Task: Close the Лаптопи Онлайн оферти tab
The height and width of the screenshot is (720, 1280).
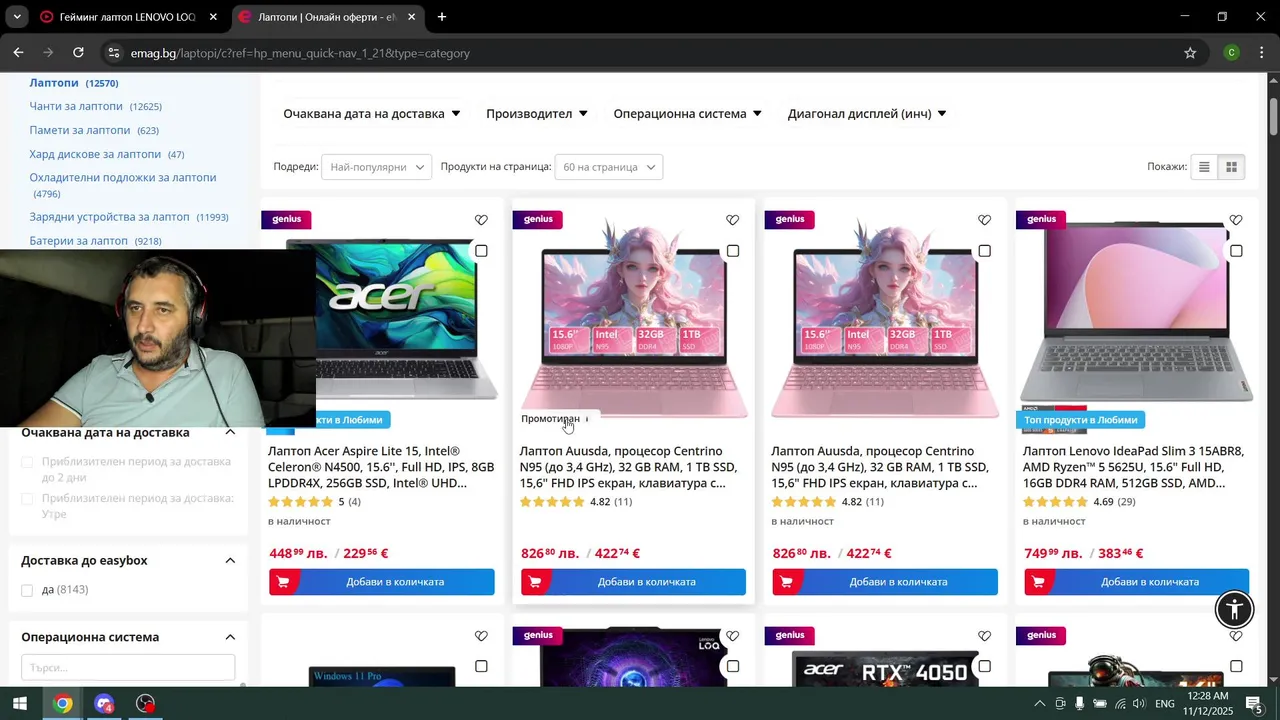Action: (411, 17)
